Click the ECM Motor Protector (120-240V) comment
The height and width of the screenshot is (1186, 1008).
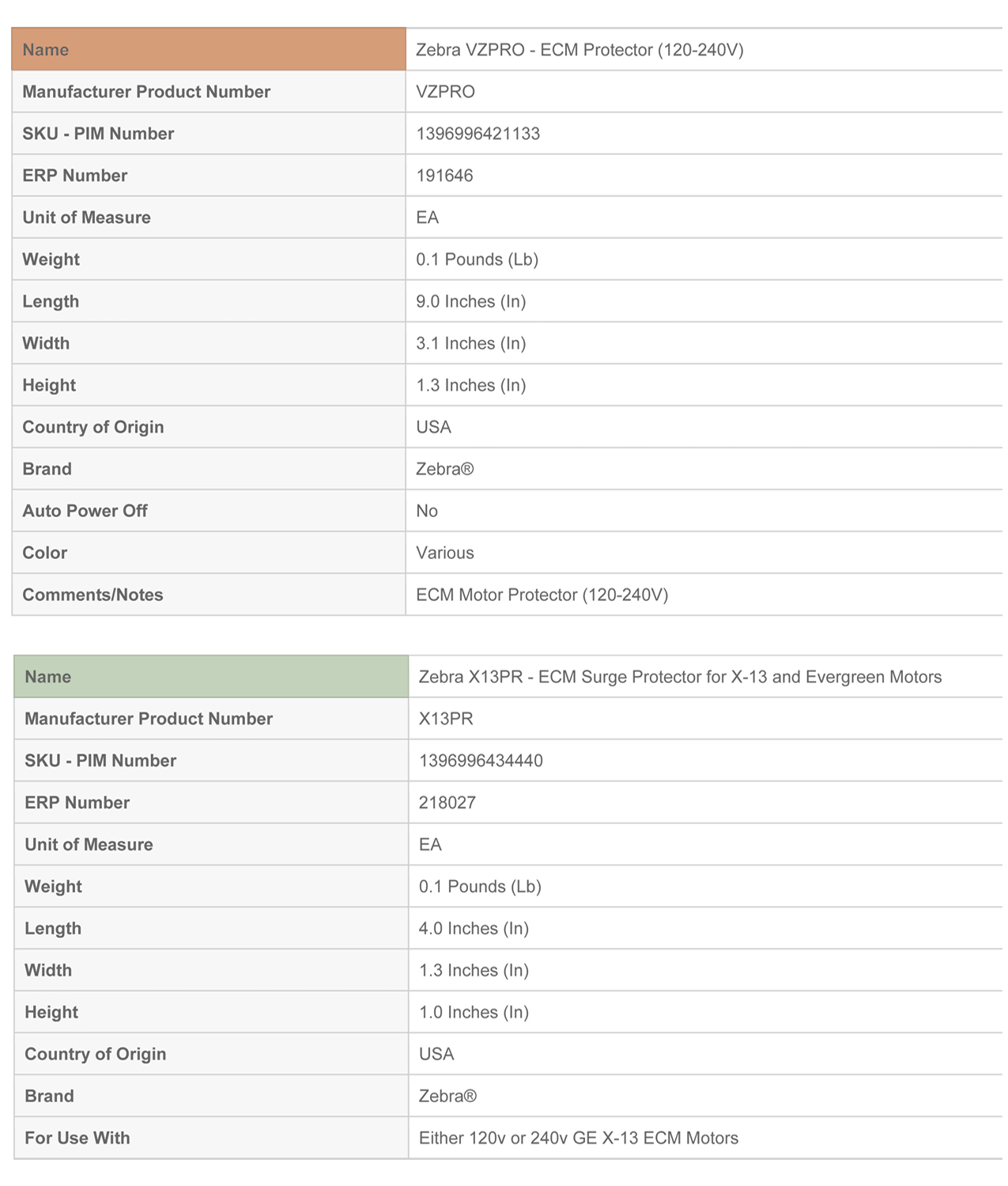542,595
